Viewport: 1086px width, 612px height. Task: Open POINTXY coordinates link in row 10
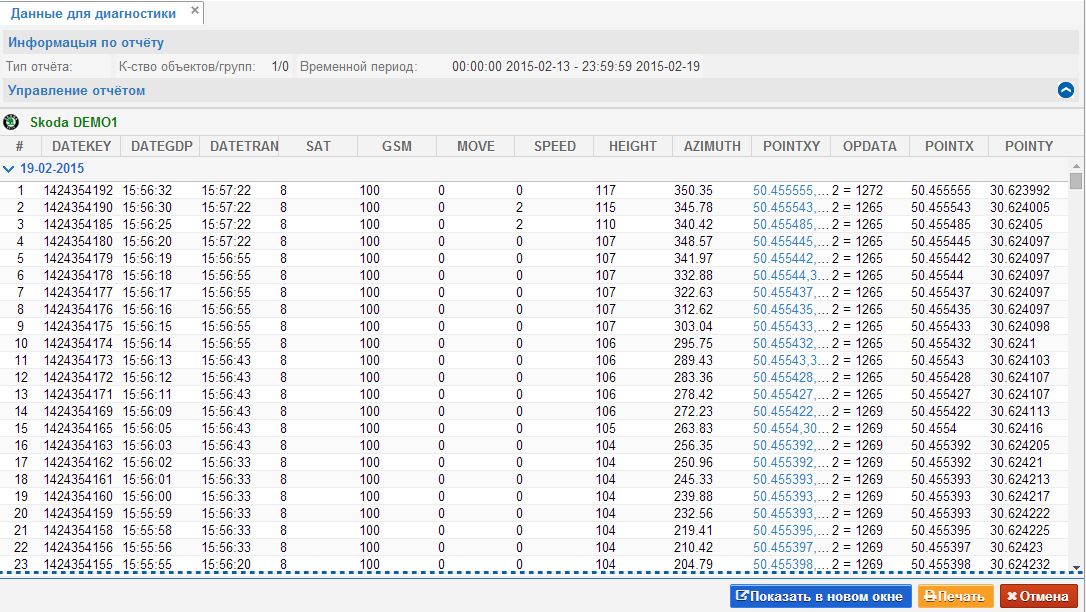(790, 343)
